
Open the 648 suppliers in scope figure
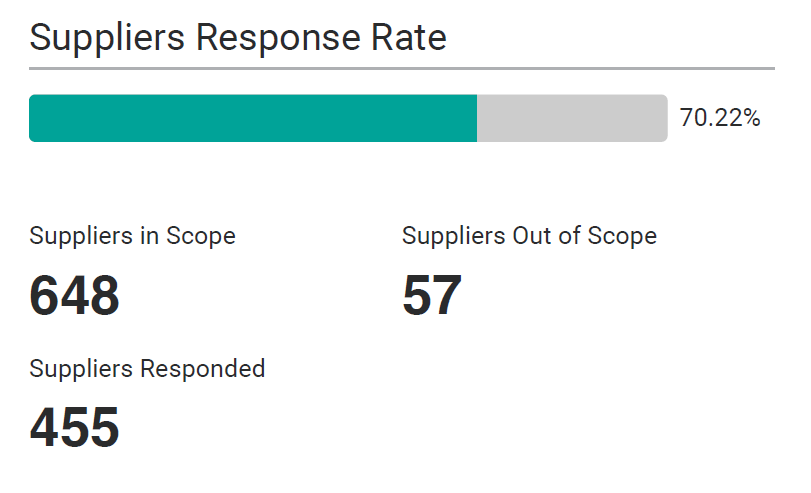(x=75, y=295)
